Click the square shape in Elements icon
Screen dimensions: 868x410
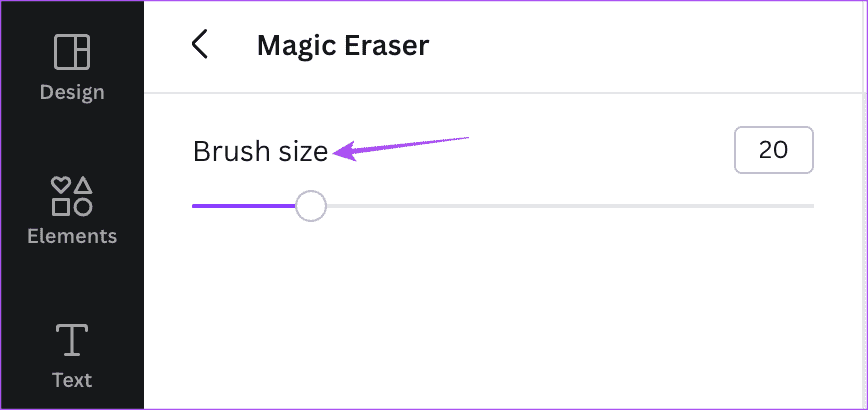(x=61, y=207)
